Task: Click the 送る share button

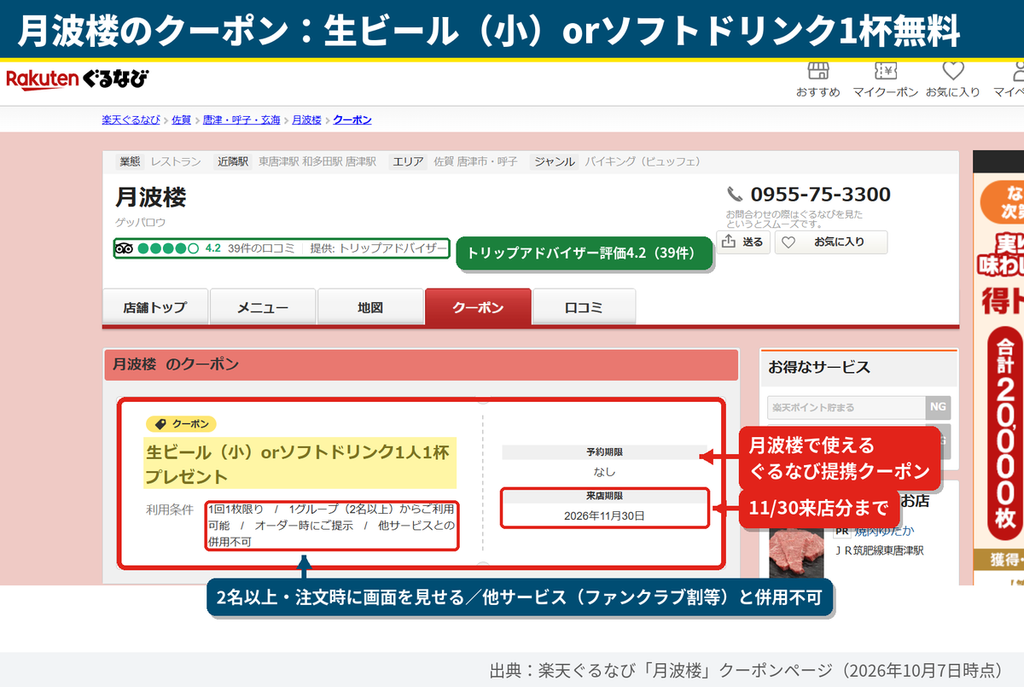Action: (x=743, y=242)
